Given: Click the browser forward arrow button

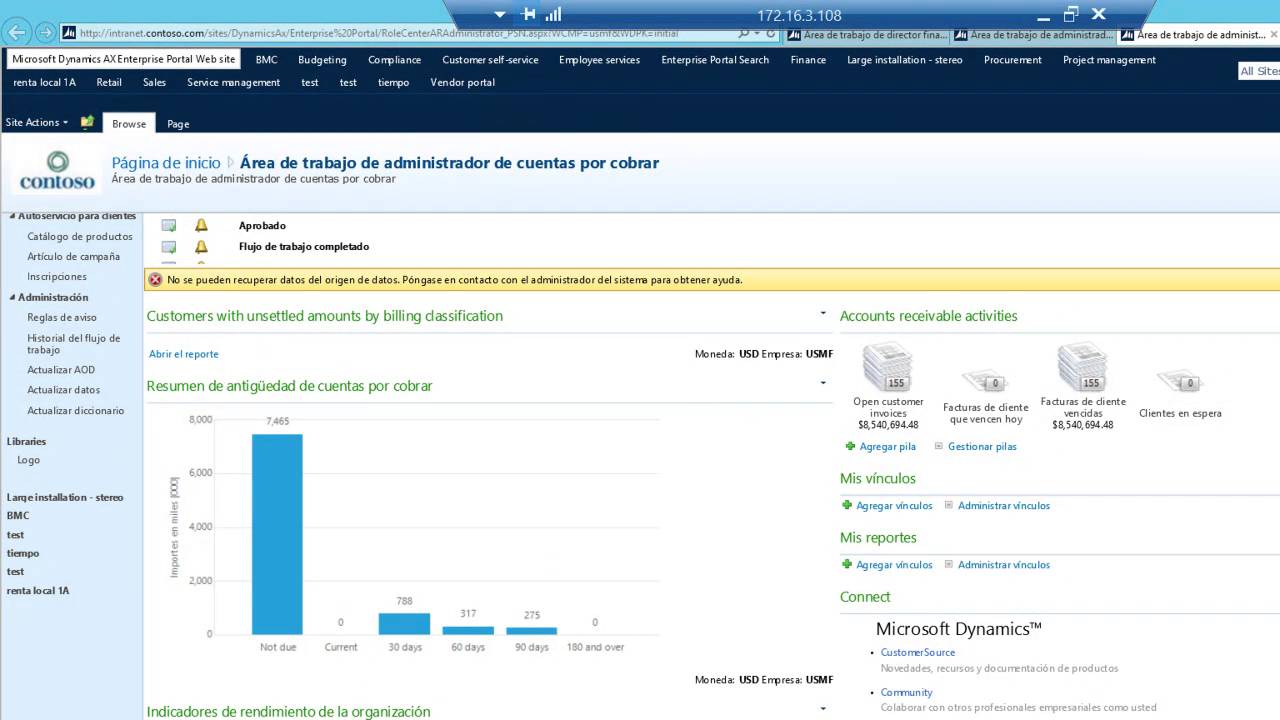Looking at the screenshot, I should [x=46, y=32].
